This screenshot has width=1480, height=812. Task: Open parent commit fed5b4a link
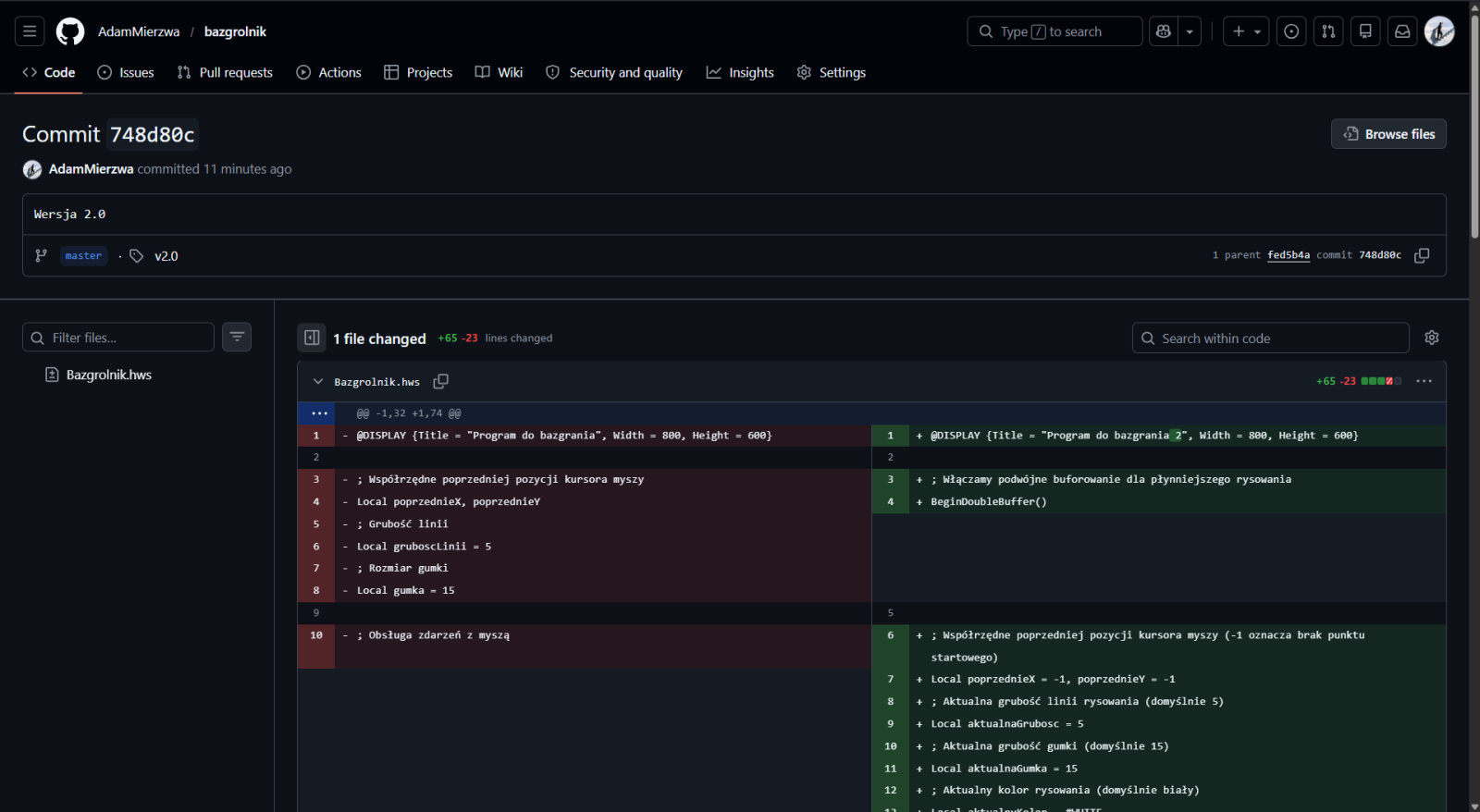[1288, 255]
